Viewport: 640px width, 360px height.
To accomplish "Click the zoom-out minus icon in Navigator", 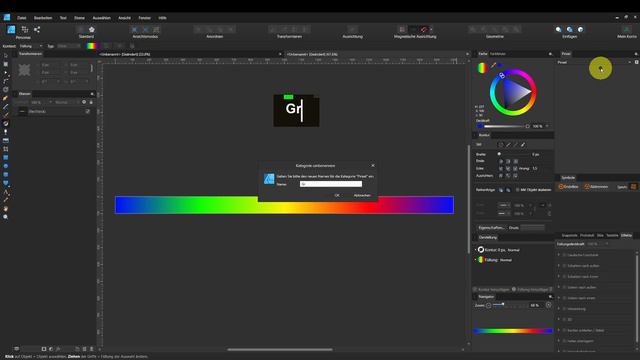I will [489, 305].
